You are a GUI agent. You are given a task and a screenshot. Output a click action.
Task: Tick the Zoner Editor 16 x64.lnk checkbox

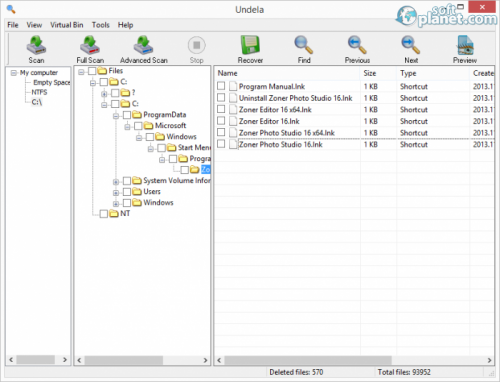221,109
